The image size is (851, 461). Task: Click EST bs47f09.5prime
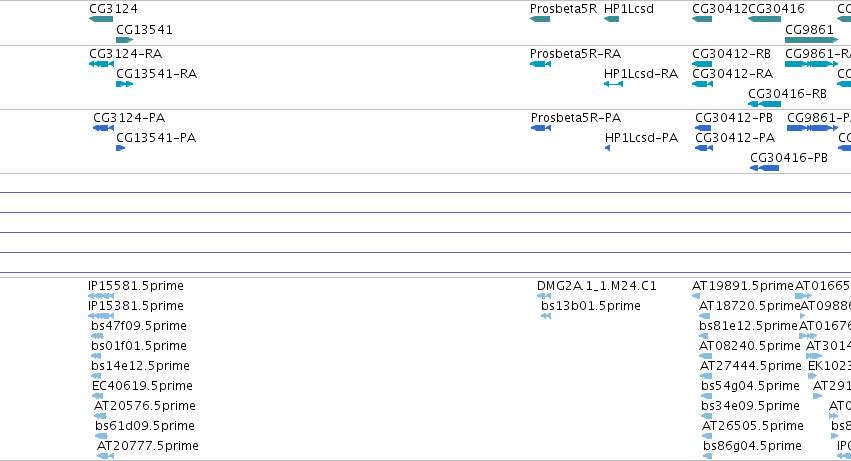97,336
